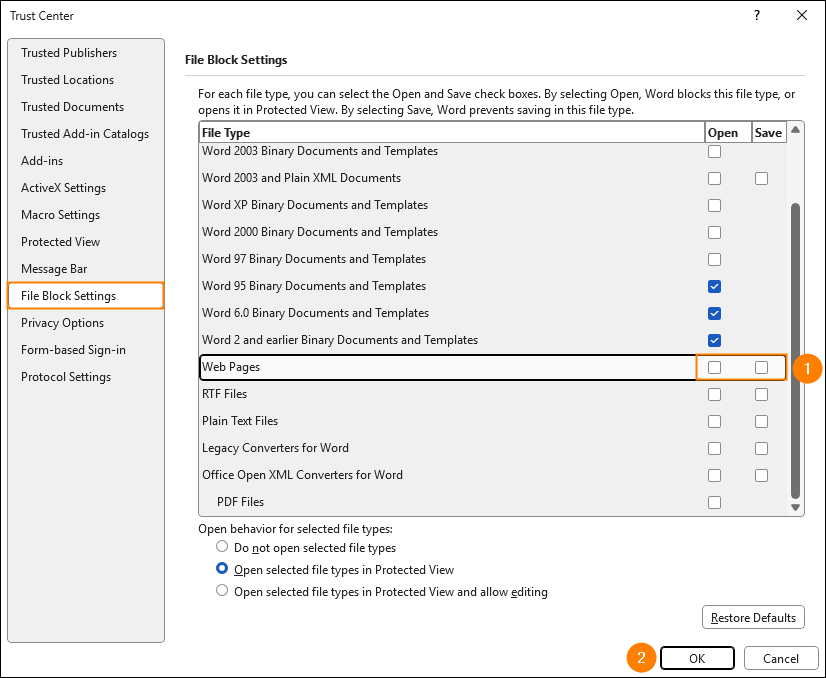Check Open for Plain Text Files
Viewport: 826px width, 678px height.
point(714,421)
